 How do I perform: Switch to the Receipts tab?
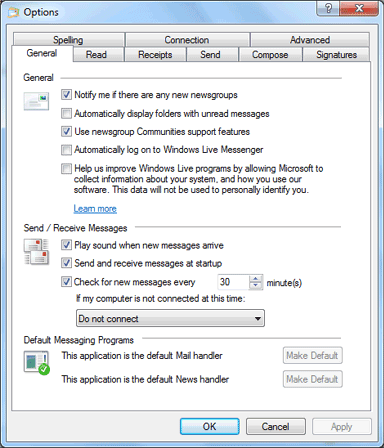click(x=155, y=54)
